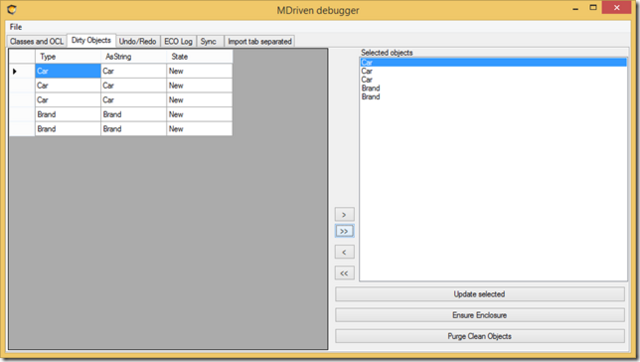Click the MDriven logo icon in title bar
640x362 pixels.
coord(12,9)
